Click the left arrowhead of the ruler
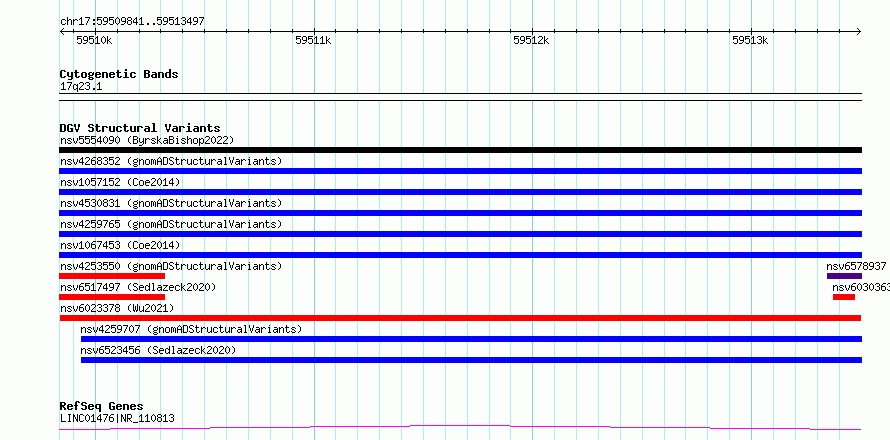Image resolution: width=890 pixels, height=440 pixels. 62,31
